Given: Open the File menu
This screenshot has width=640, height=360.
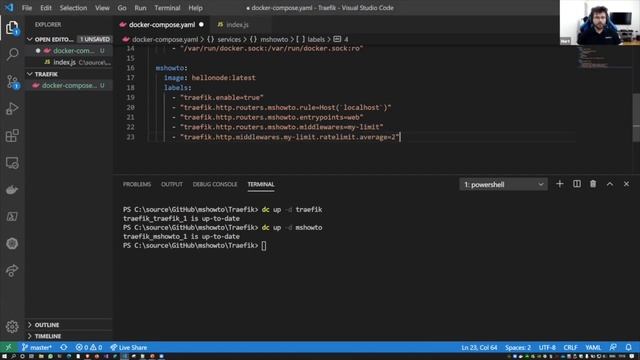Looking at the screenshot, I should tap(27, 8).
